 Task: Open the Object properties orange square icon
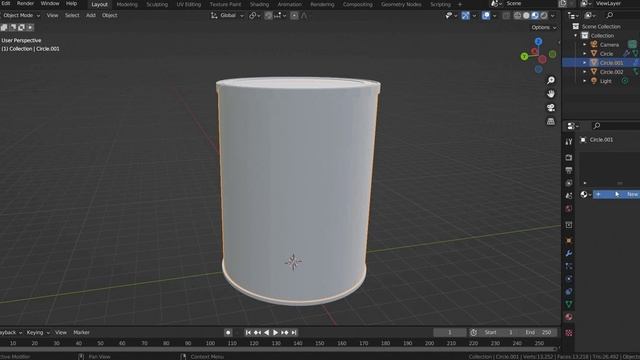pyautogui.click(x=569, y=240)
